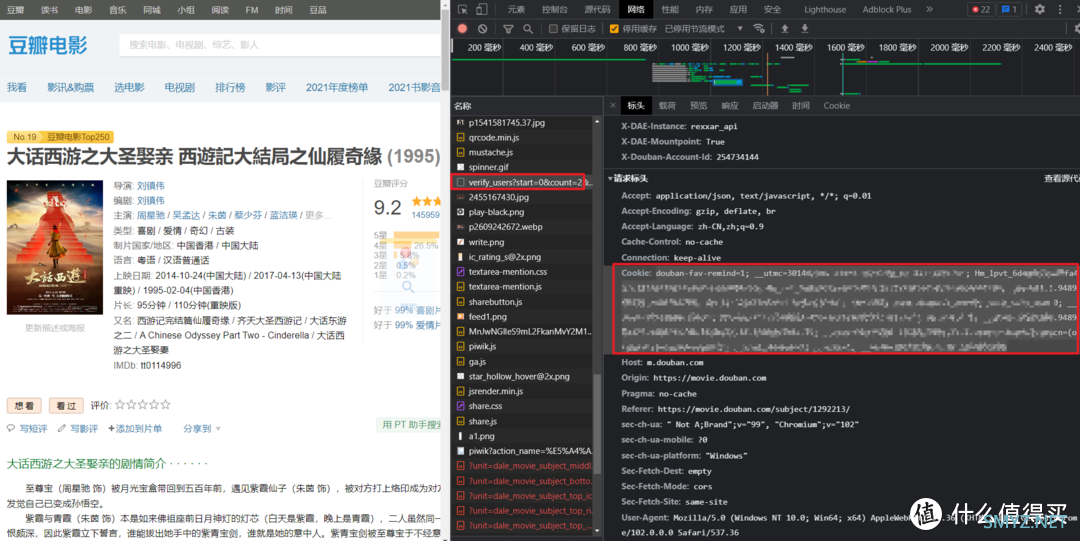Open the 安全 panel
This screenshot has height=541, width=1080.
pos(772,10)
